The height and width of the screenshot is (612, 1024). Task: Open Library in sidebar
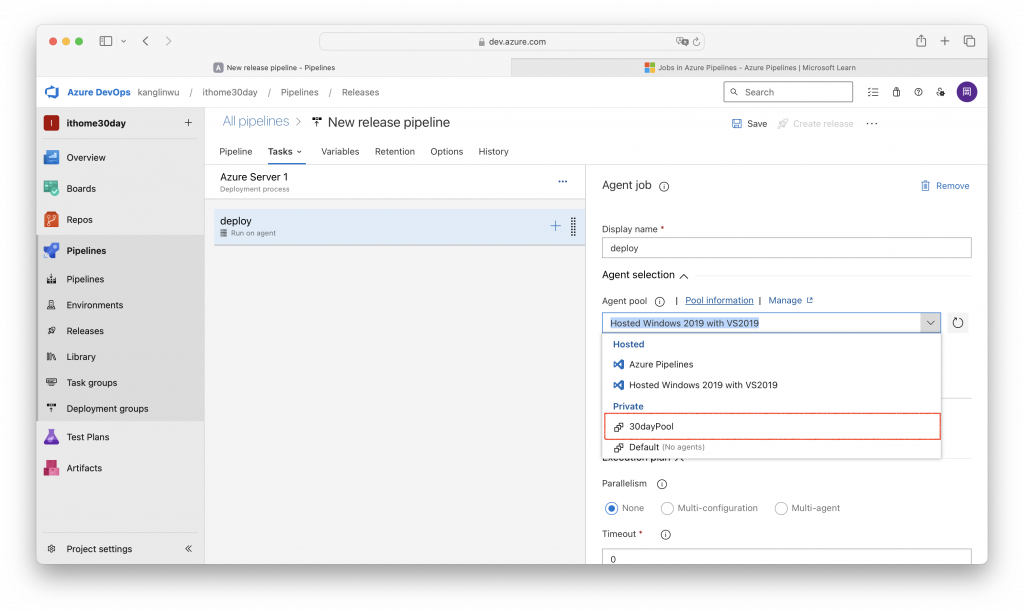(81, 357)
